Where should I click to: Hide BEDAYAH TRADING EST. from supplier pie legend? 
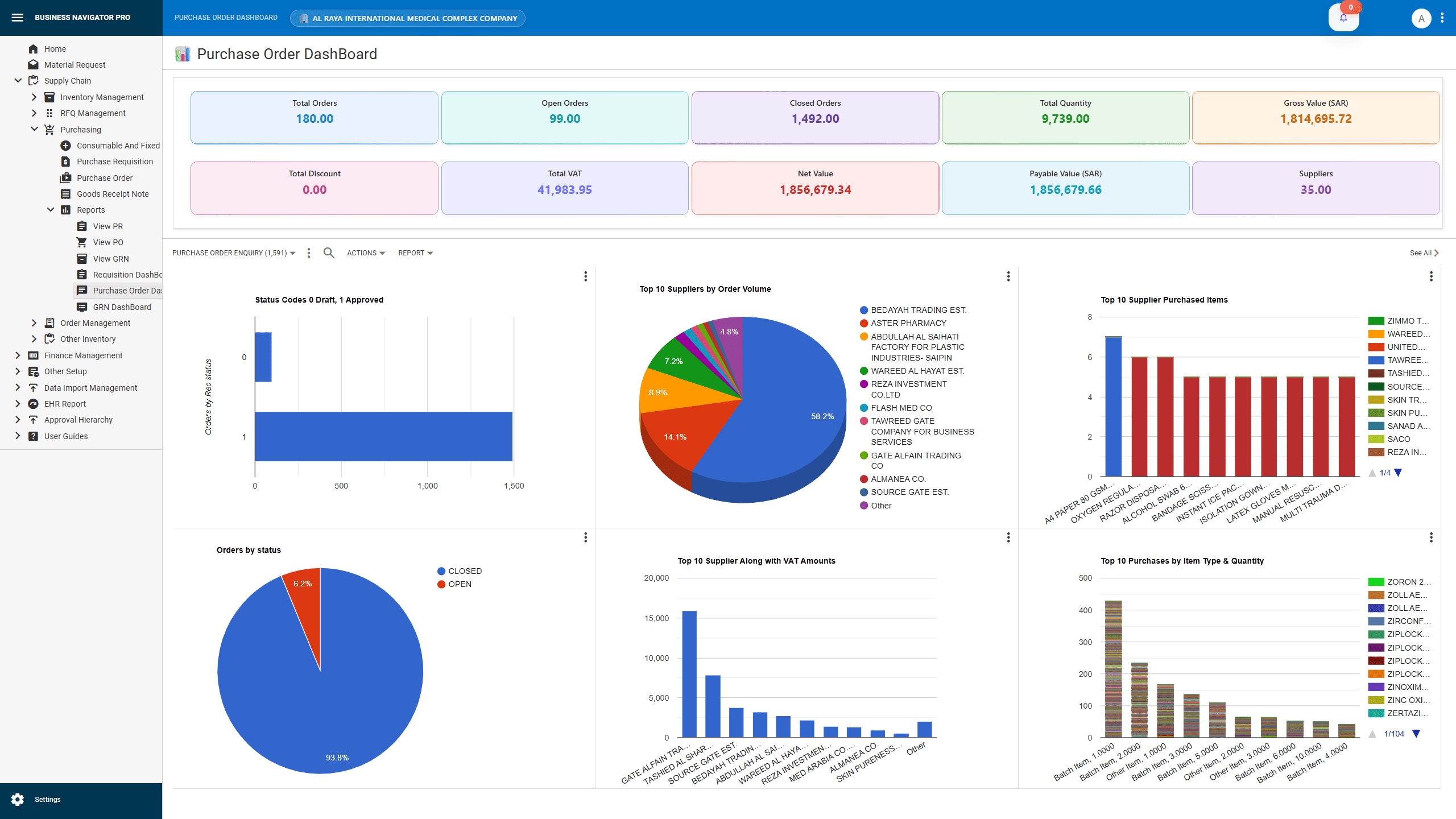tap(918, 310)
